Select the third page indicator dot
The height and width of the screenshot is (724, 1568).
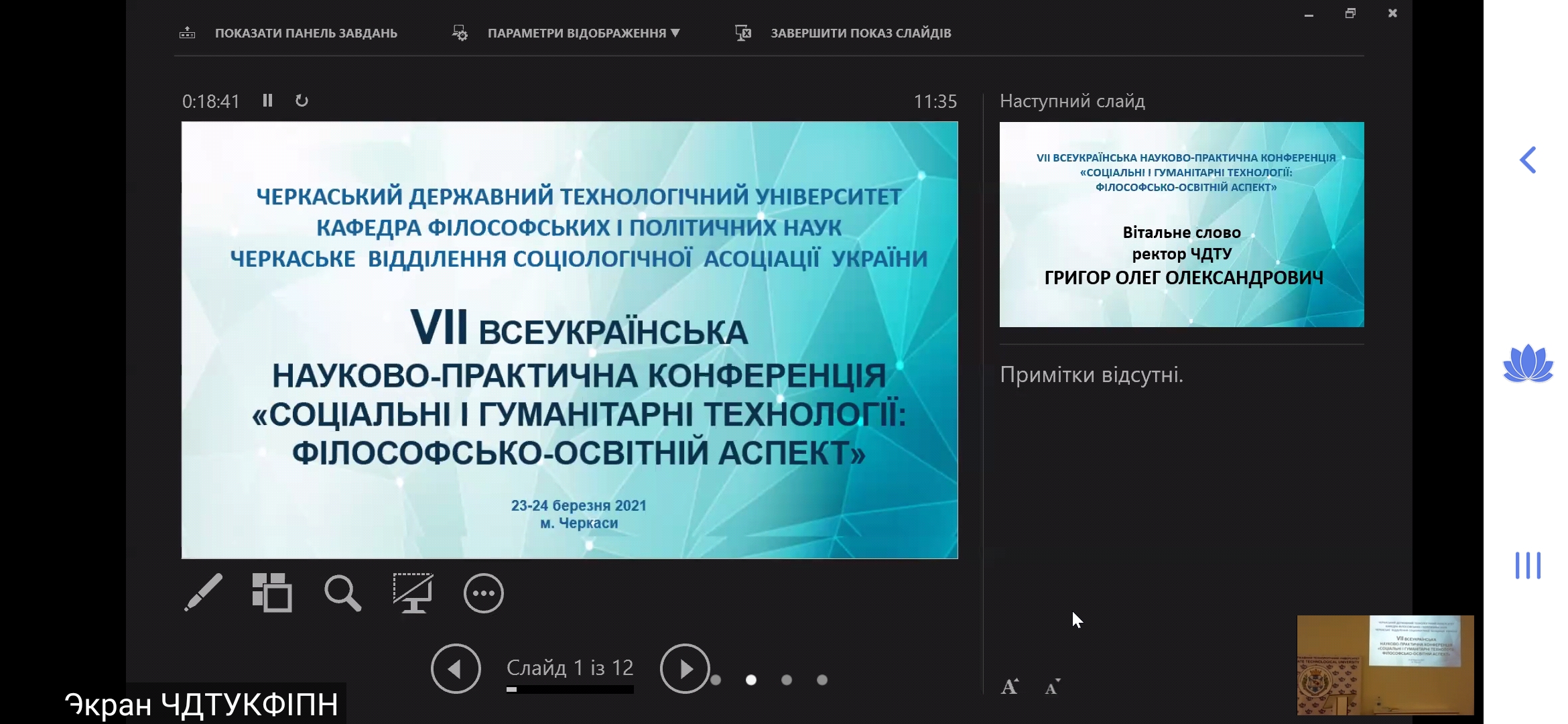pos(787,680)
